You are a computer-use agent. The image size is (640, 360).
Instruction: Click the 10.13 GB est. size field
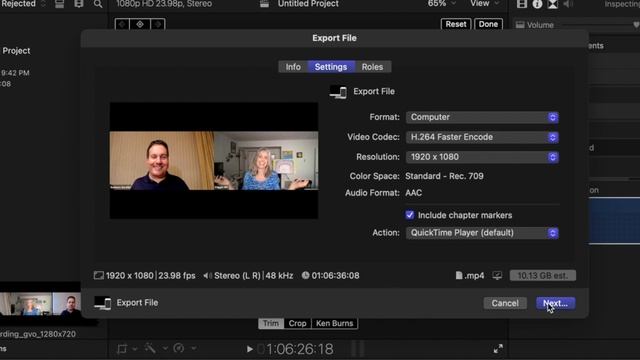click(x=543, y=276)
